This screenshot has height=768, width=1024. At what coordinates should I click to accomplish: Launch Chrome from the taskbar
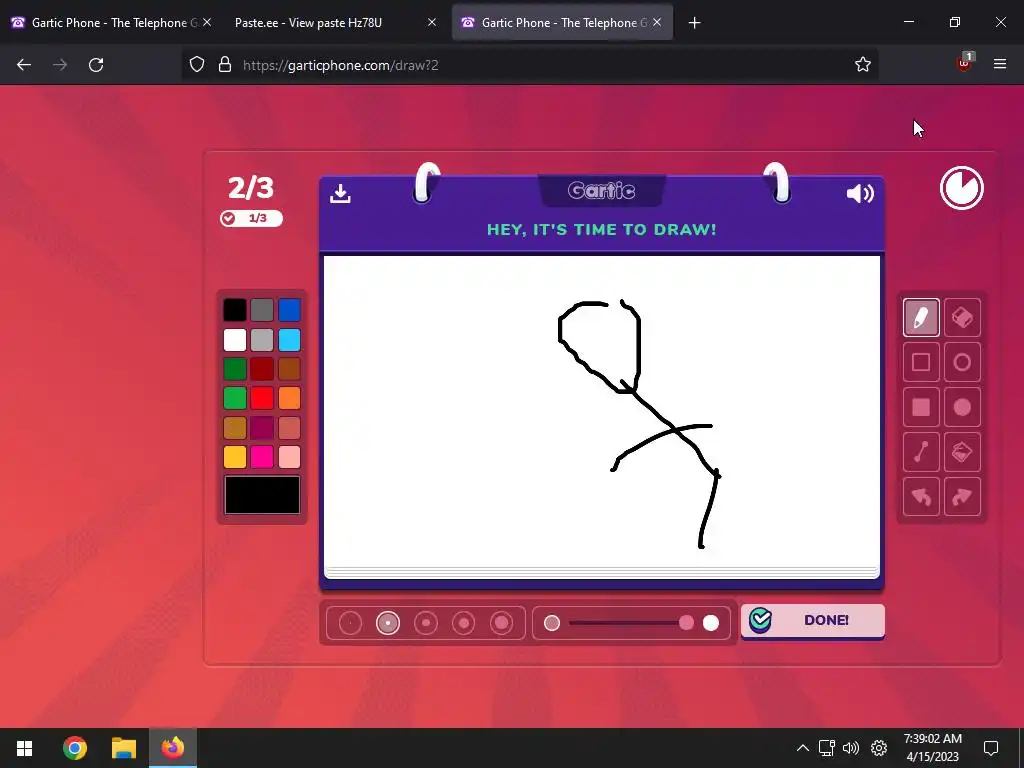click(x=74, y=748)
